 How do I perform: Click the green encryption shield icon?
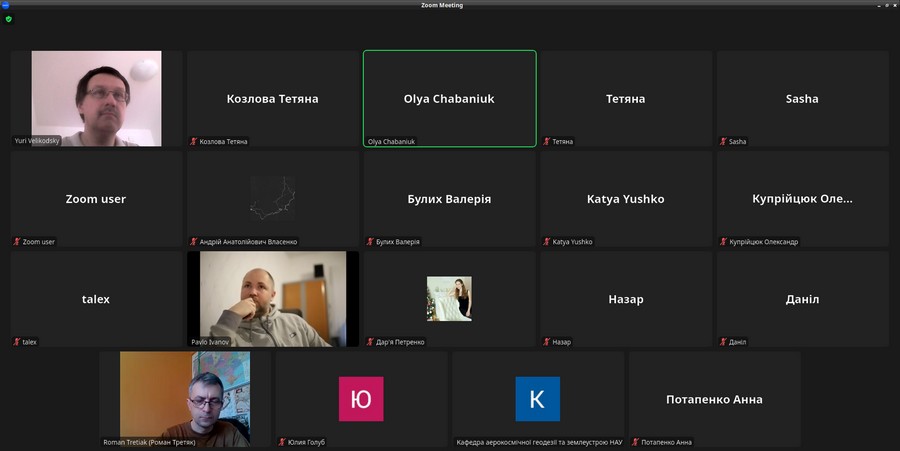[9, 19]
